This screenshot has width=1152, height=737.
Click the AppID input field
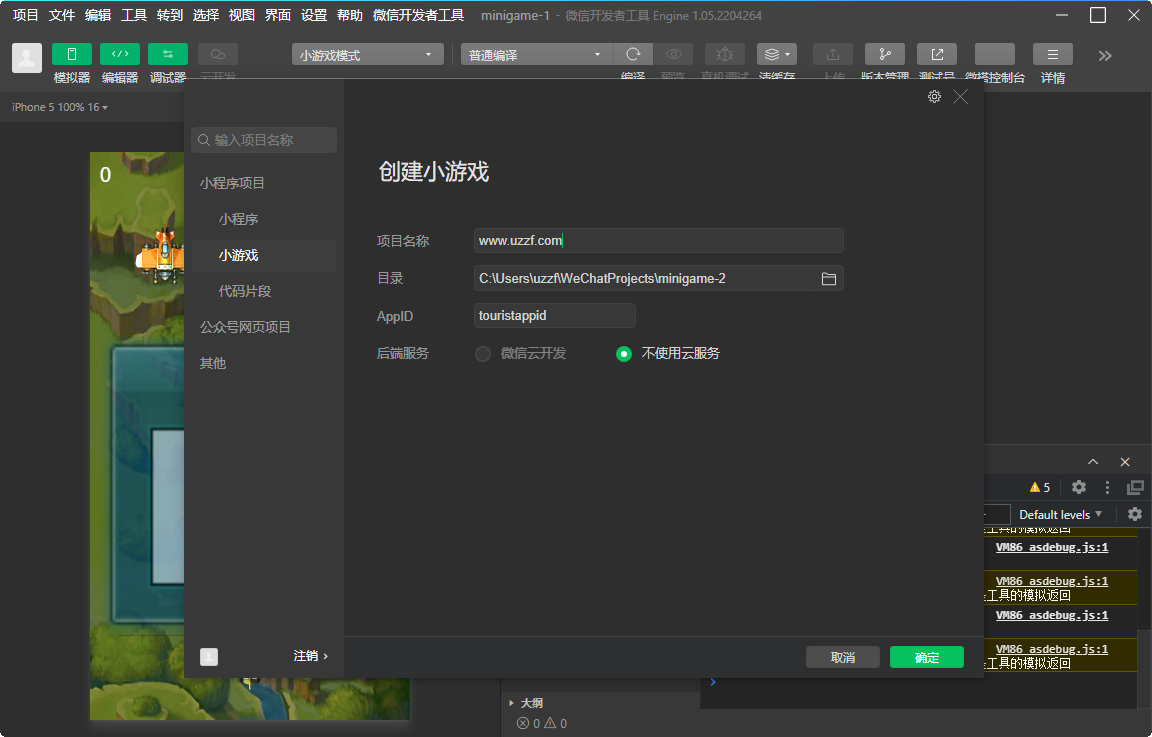(555, 315)
